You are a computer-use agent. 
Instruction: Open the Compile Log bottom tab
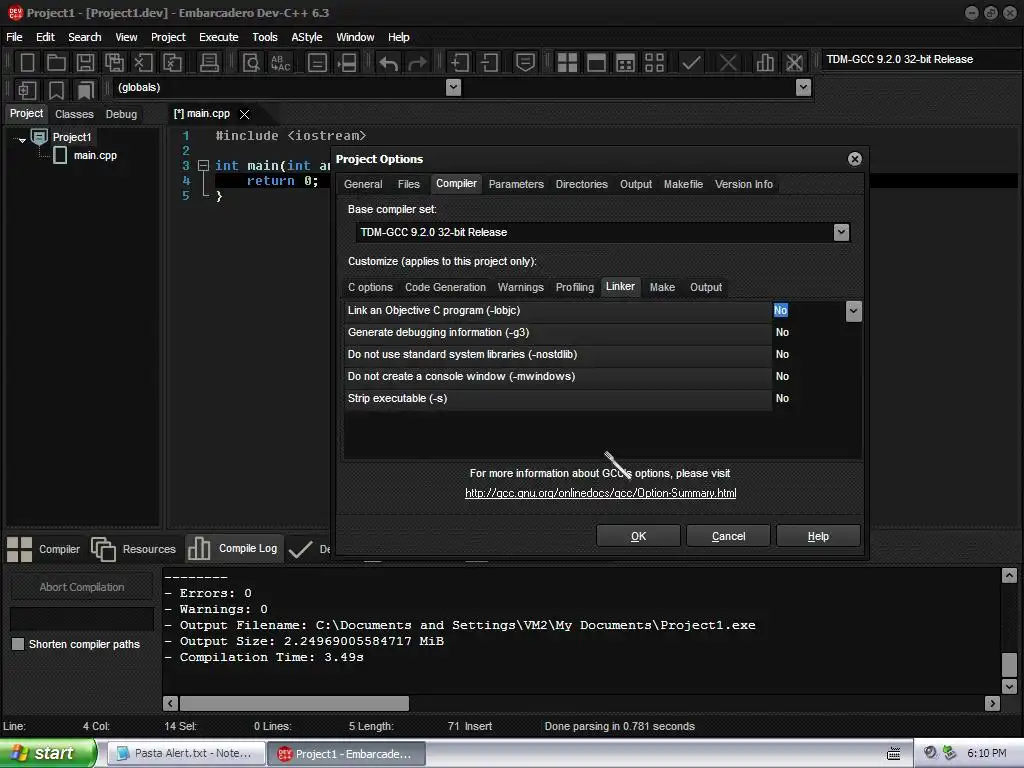233,549
